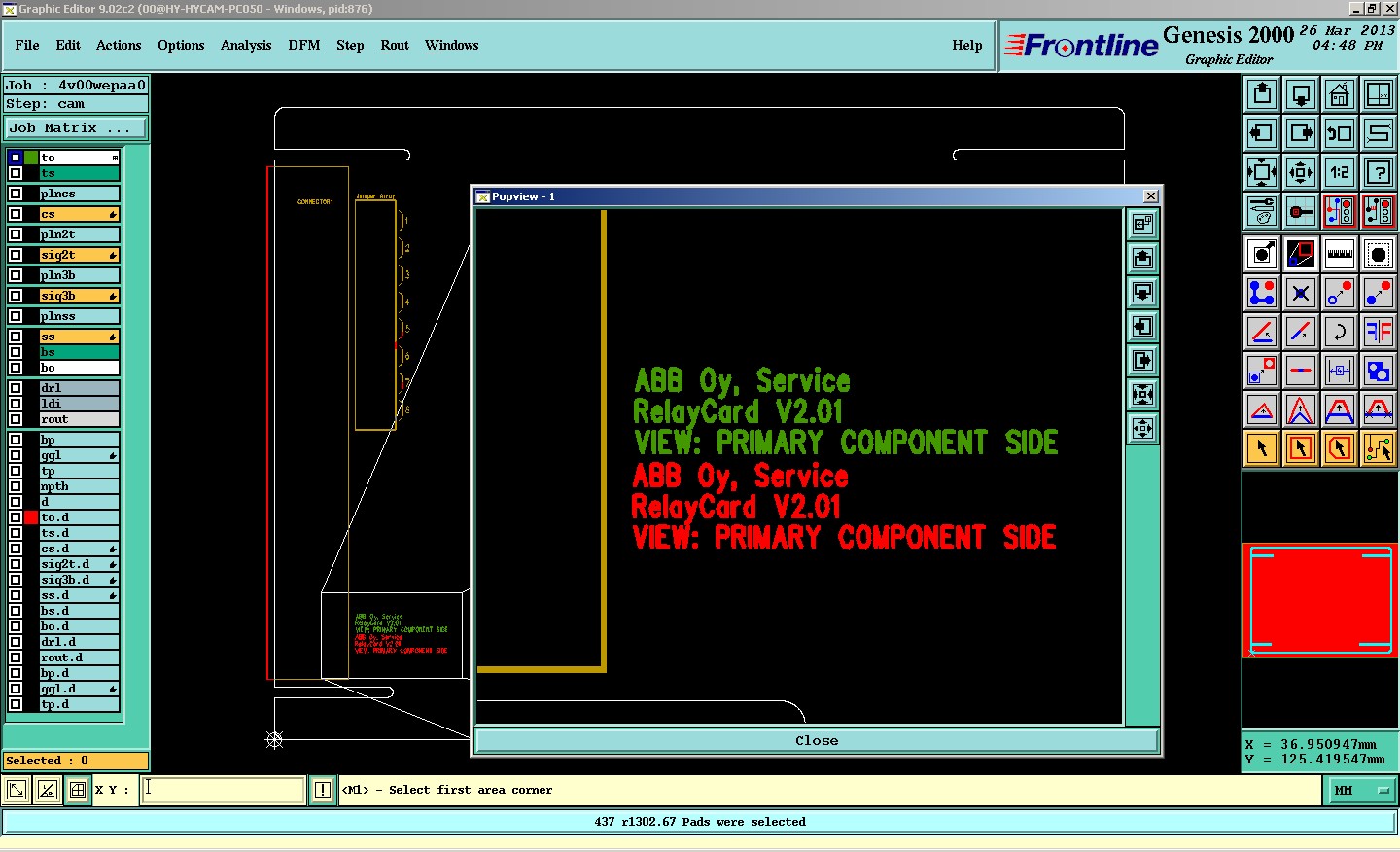
Task: Click the mirror F icon
Action: 1379,332
